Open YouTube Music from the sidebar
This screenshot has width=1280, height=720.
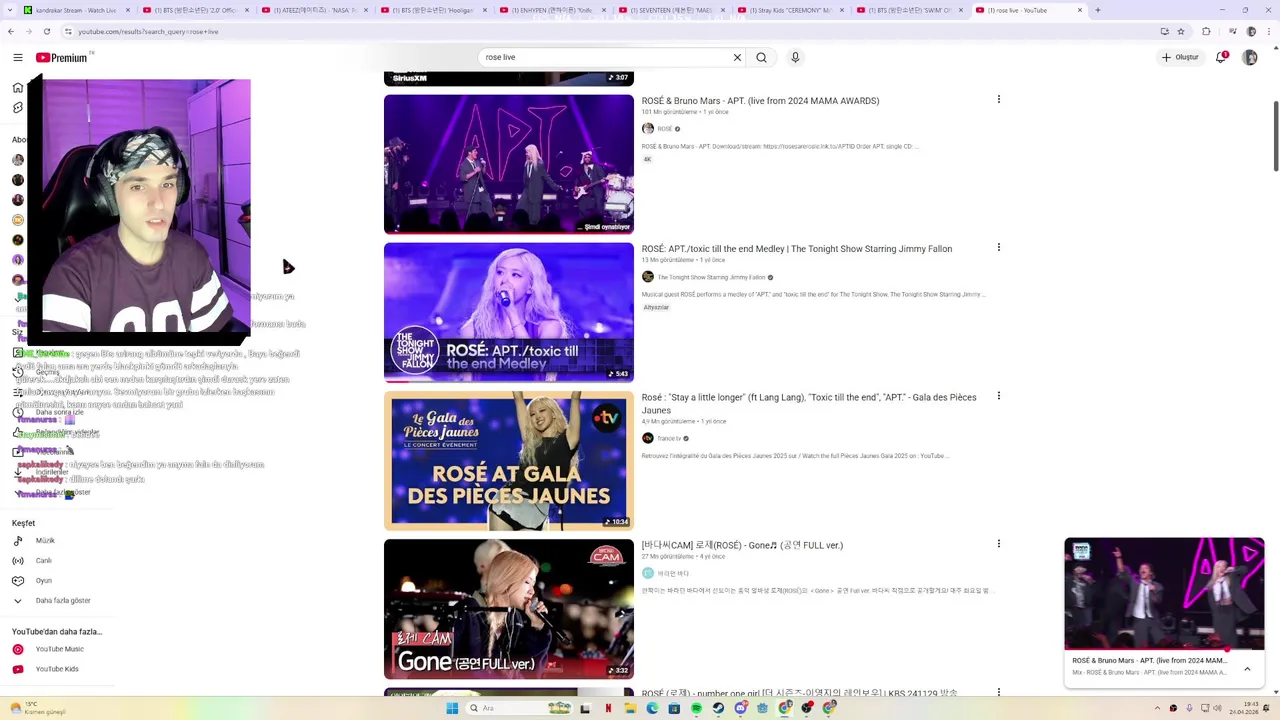point(60,649)
